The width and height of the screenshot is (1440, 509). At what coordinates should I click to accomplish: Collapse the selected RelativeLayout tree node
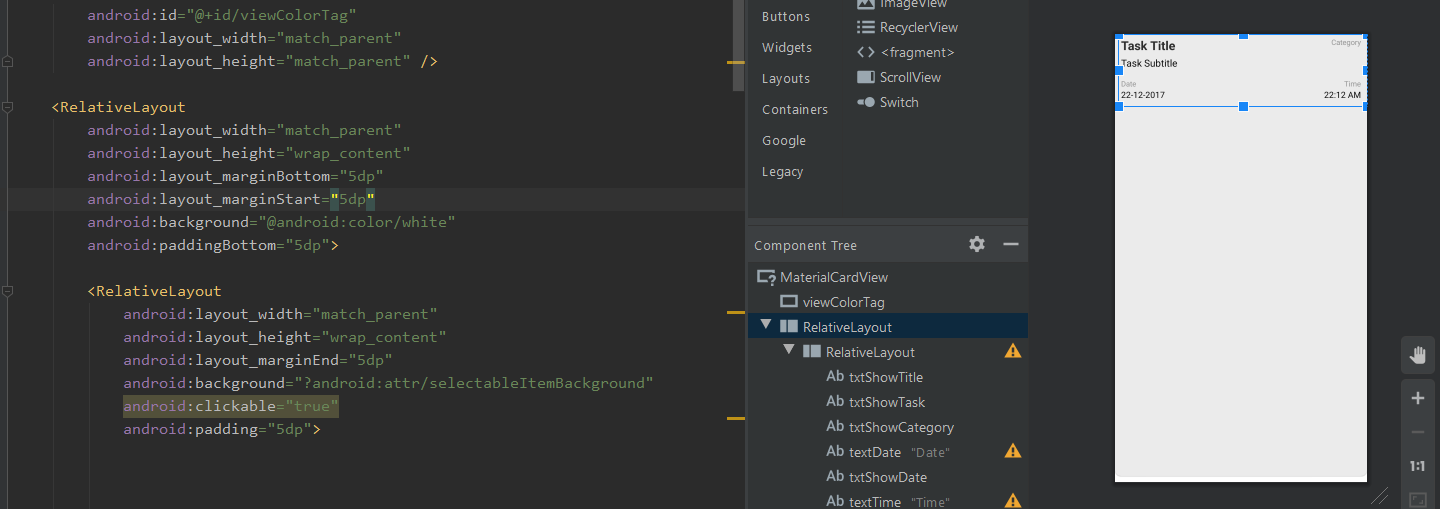pyautogui.click(x=766, y=326)
